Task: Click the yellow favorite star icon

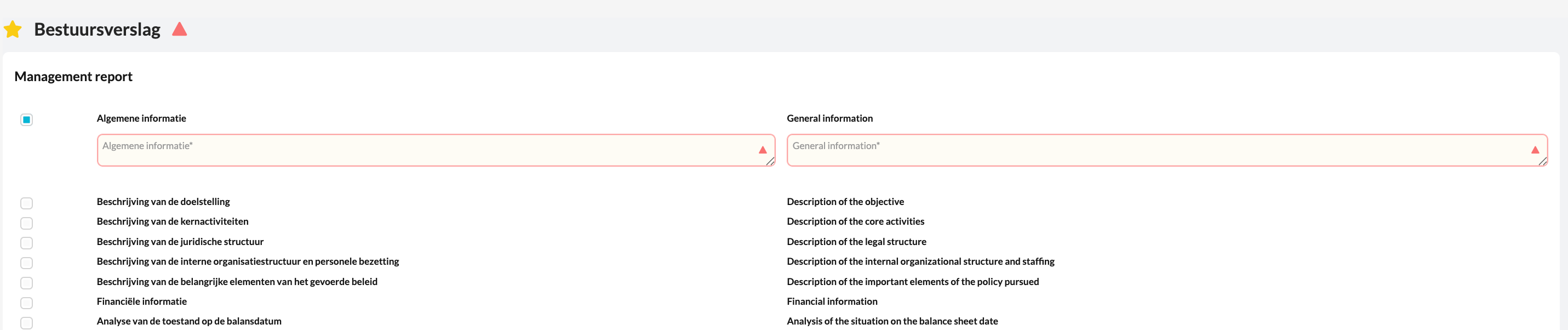Action: (13, 29)
